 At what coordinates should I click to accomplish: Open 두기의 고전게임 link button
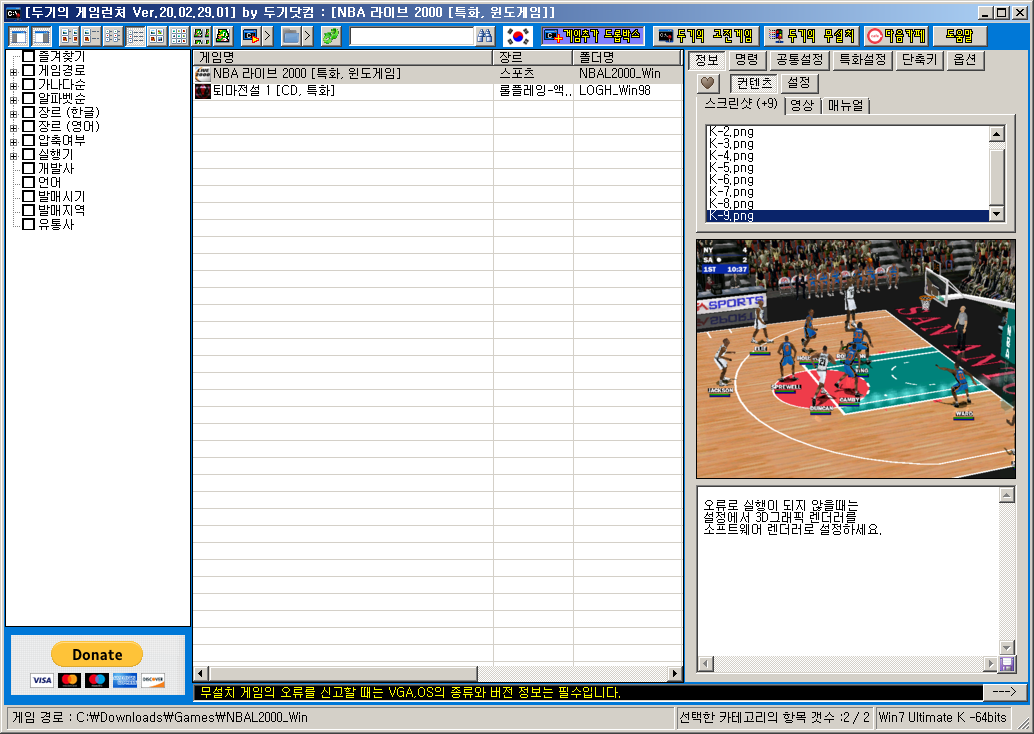(706, 36)
